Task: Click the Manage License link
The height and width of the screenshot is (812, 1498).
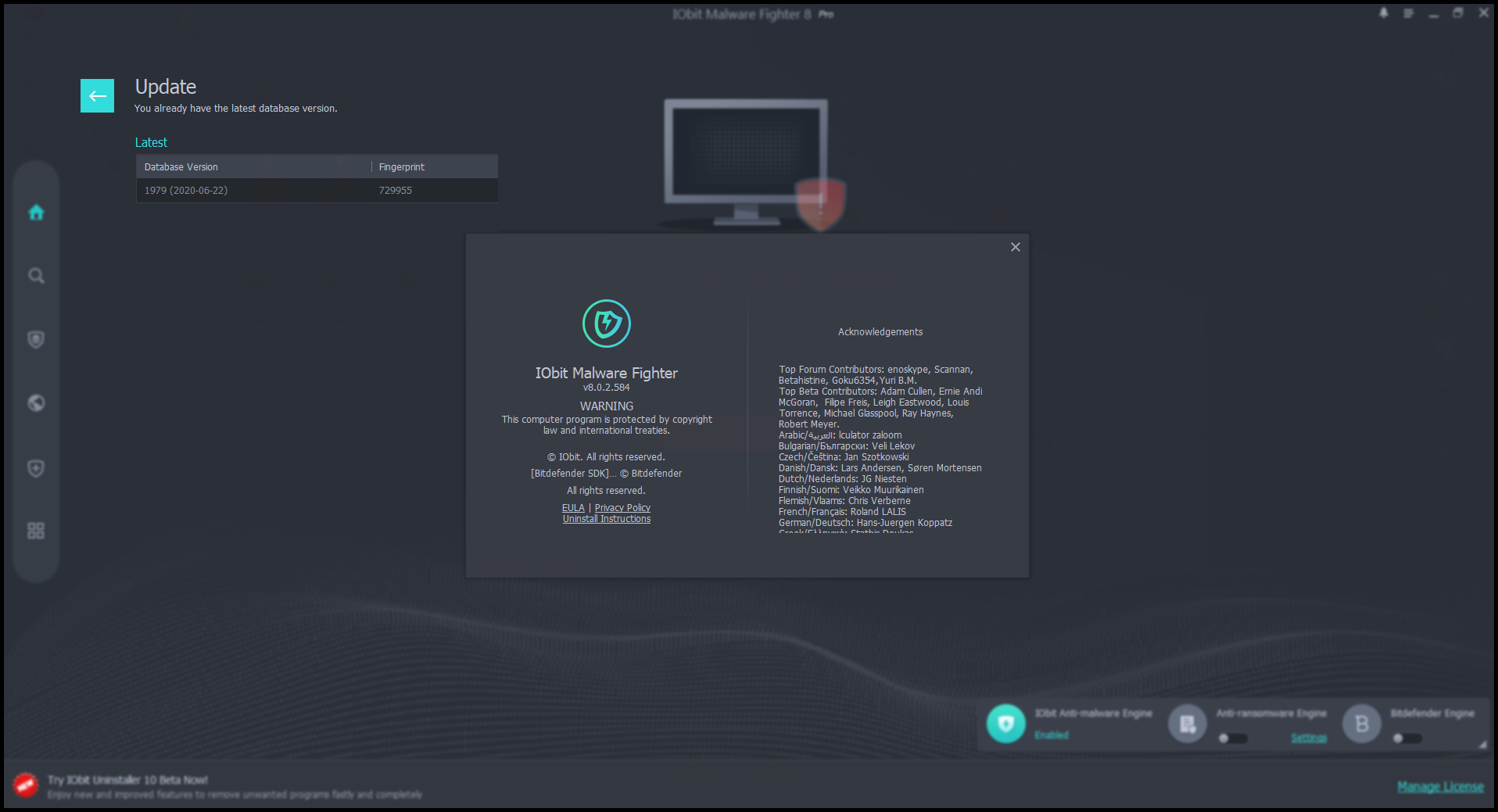Action: click(x=1440, y=787)
